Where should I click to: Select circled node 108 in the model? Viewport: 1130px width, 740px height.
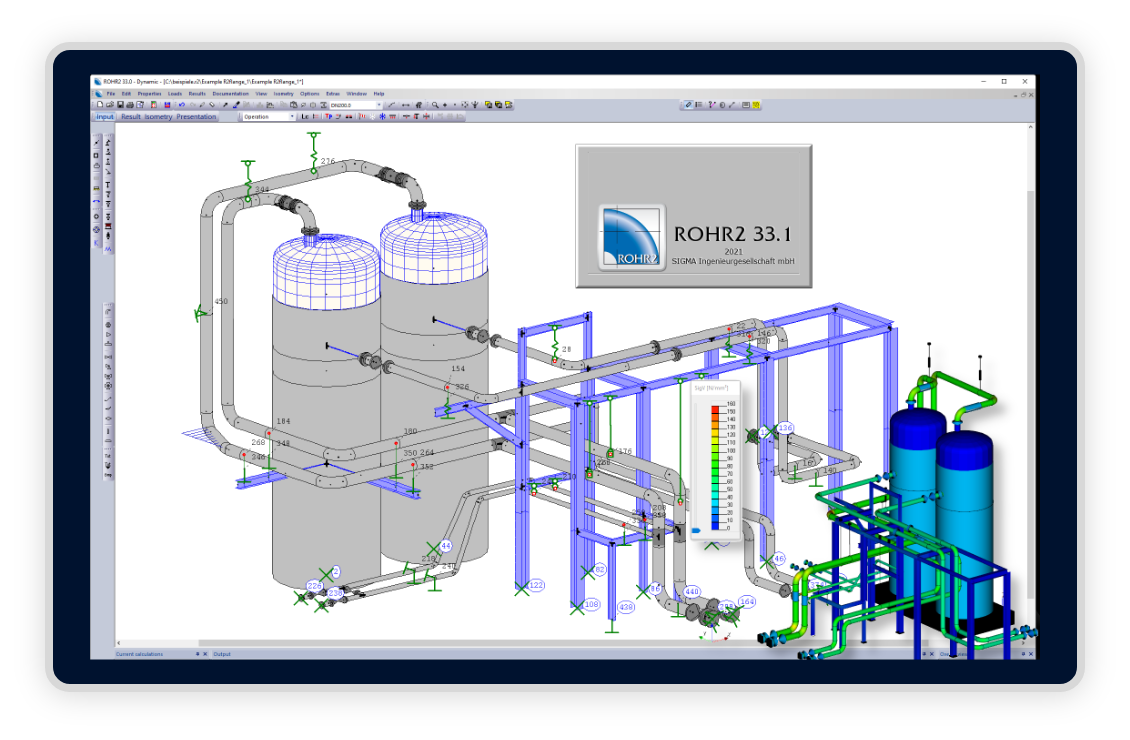click(592, 605)
